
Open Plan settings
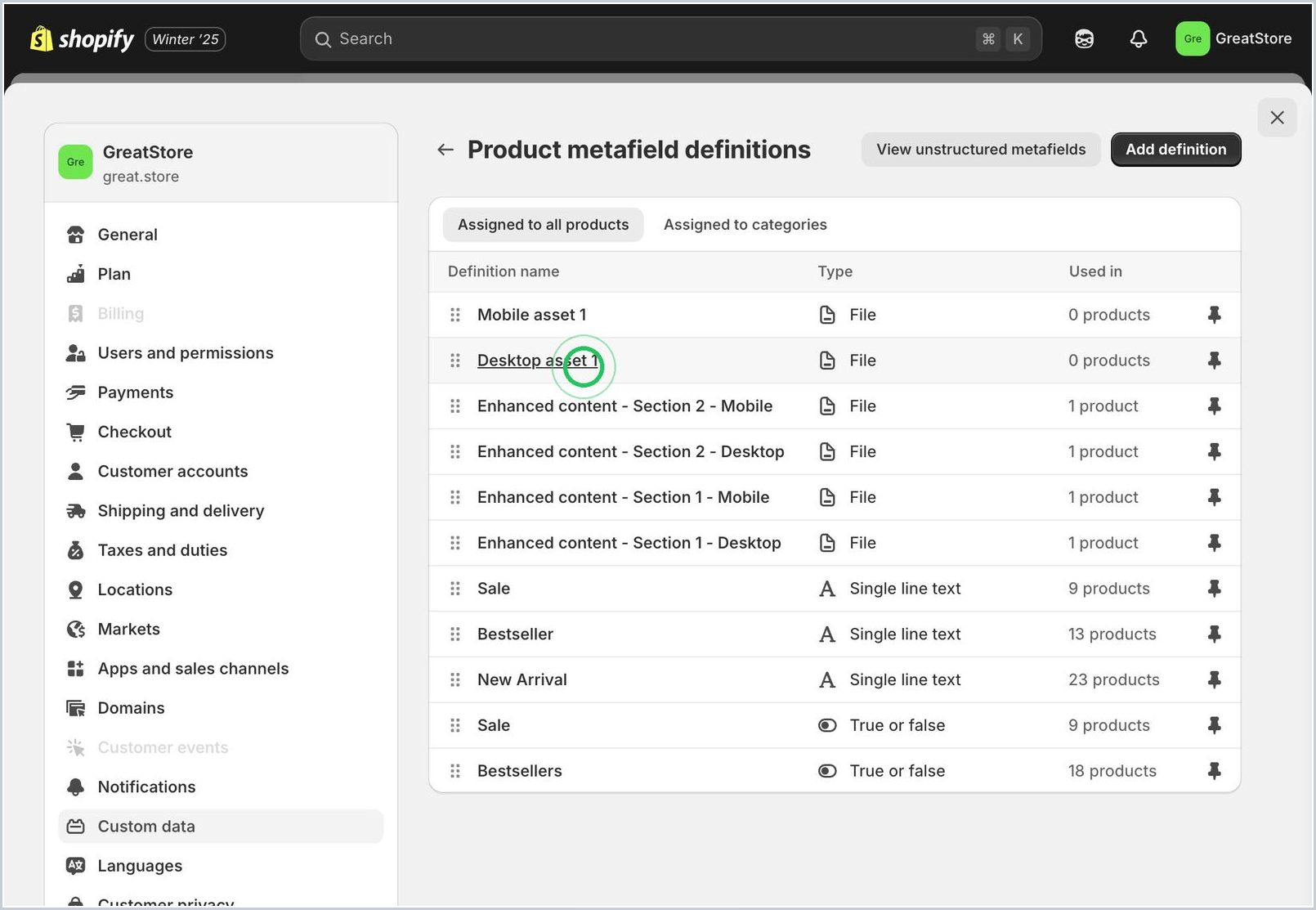pyautogui.click(x=221, y=274)
